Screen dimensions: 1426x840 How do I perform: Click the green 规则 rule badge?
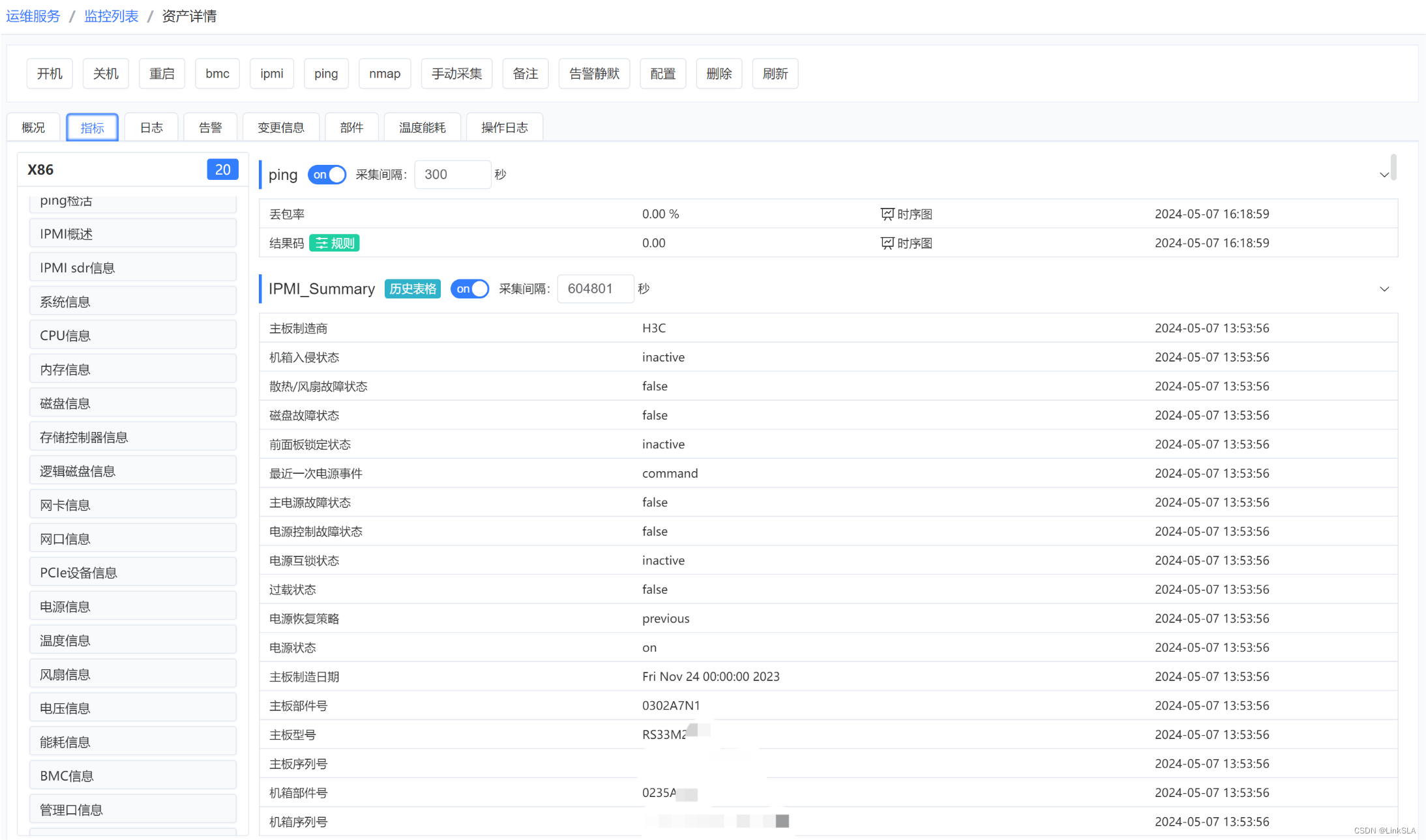[x=334, y=243]
